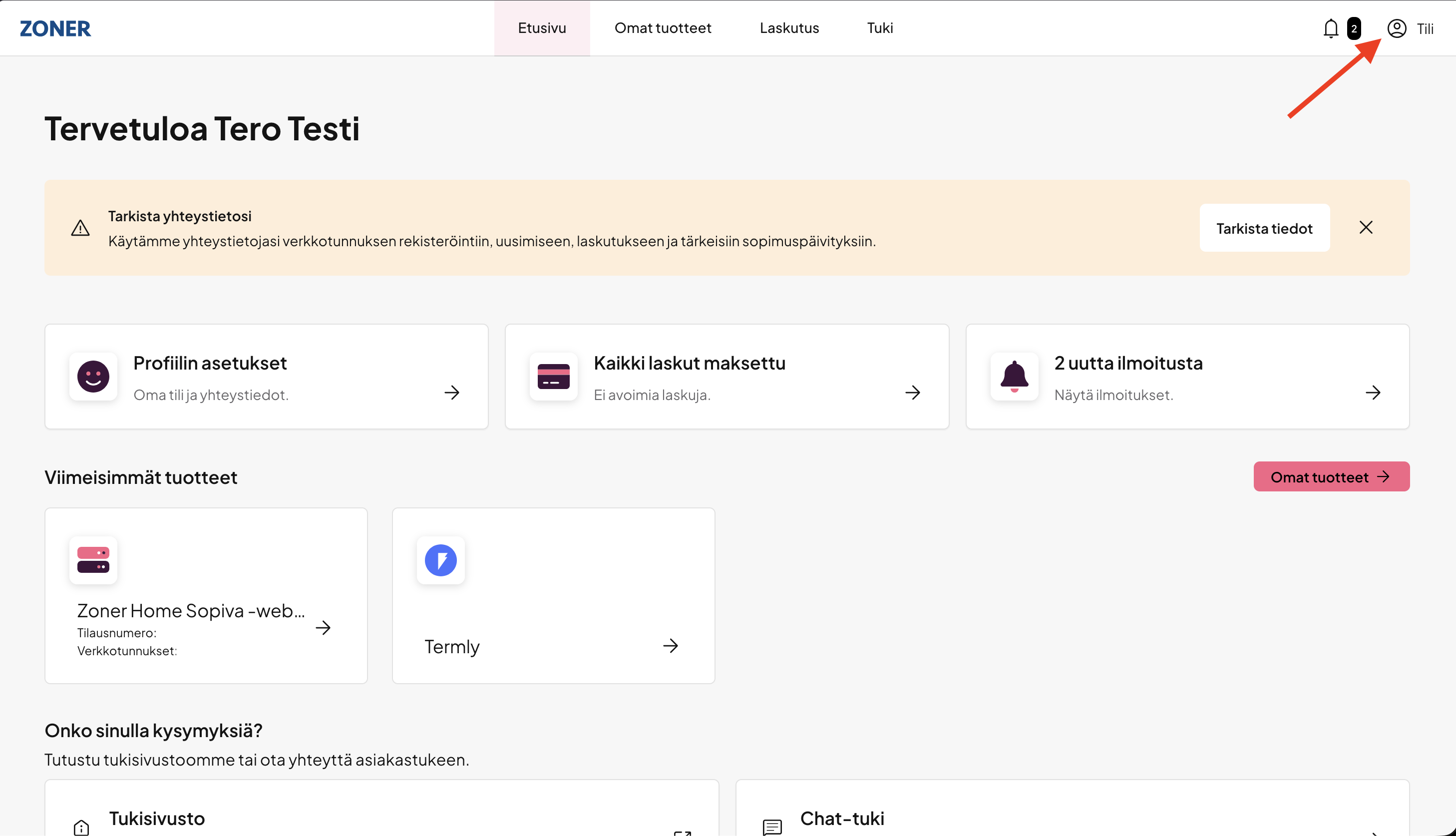Open the Laskutus tab

[789, 28]
